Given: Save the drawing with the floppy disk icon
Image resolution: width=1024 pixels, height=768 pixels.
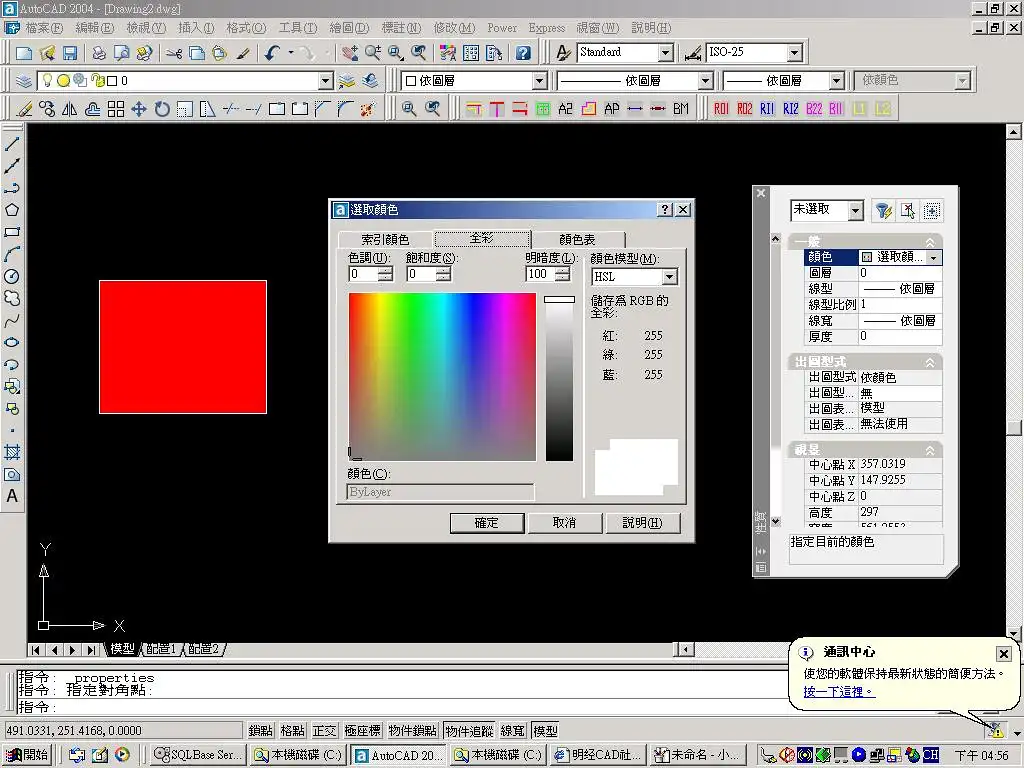Looking at the screenshot, I should point(70,53).
